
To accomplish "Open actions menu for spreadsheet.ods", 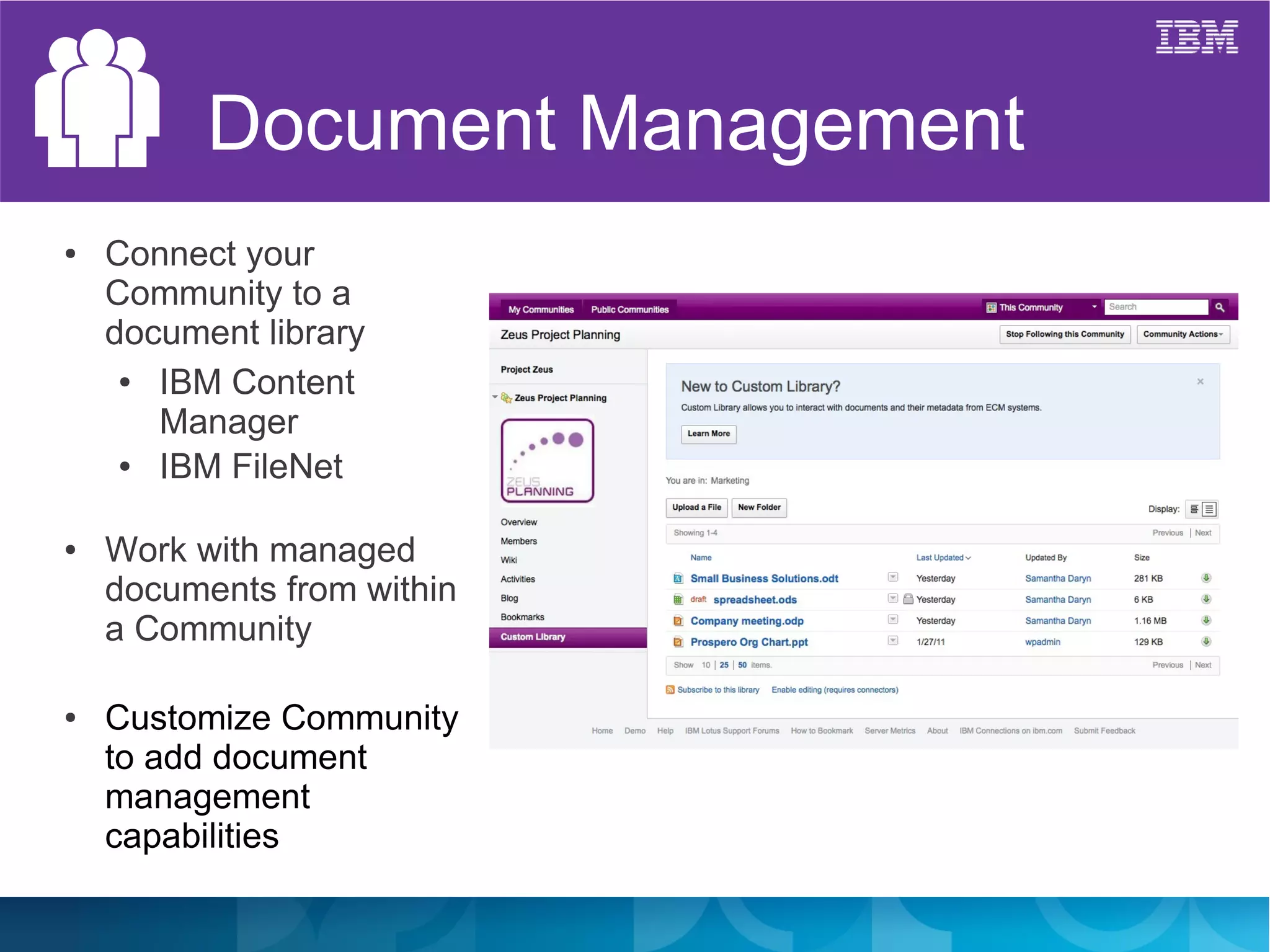I will pyautogui.click(x=893, y=598).
